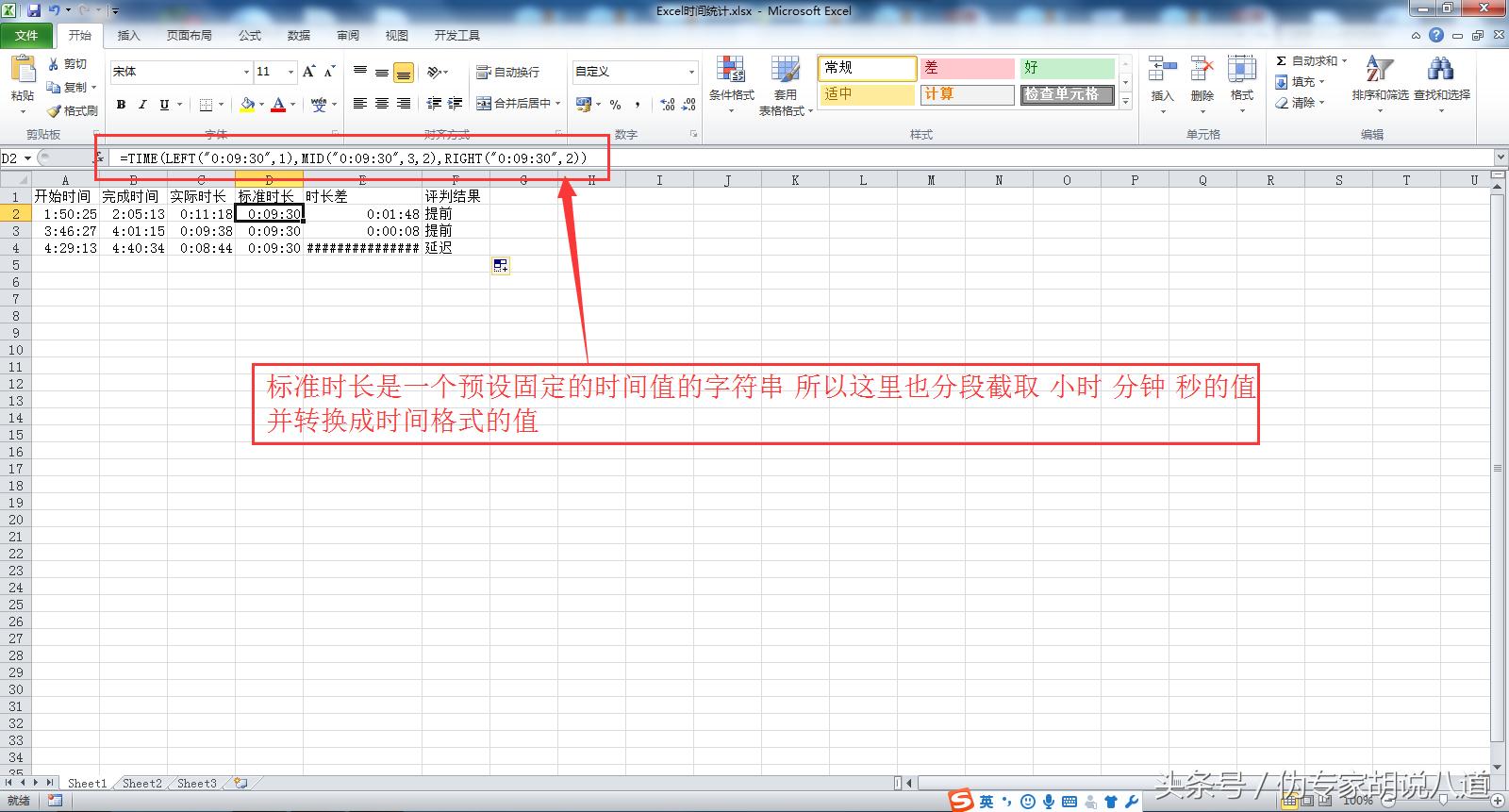Decrease font size with the shrink font icon

(329, 72)
